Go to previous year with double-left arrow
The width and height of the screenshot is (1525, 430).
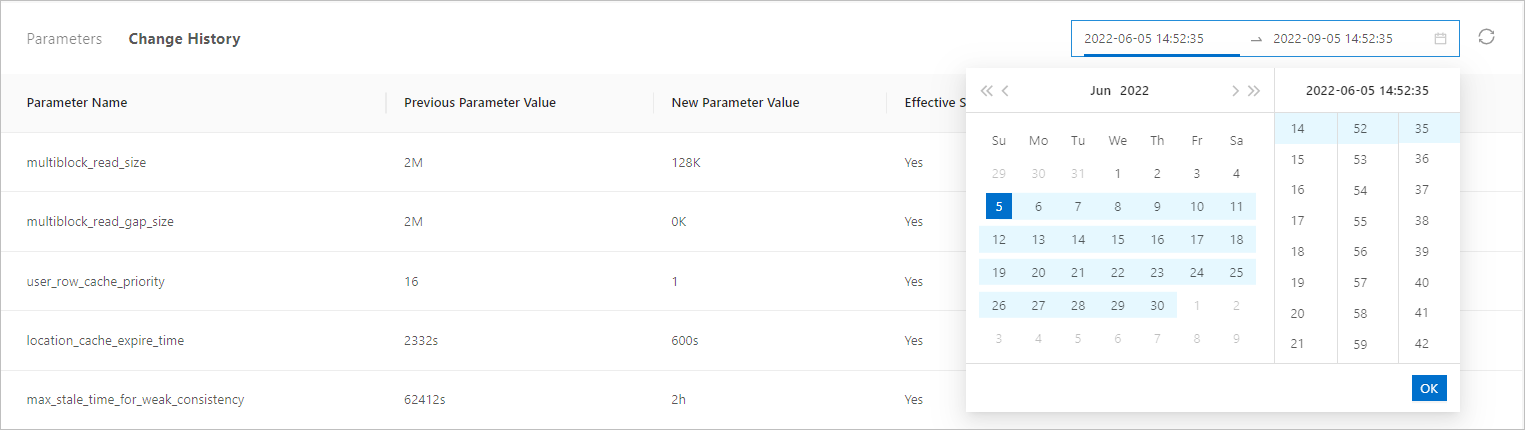[x=987, y=91]
